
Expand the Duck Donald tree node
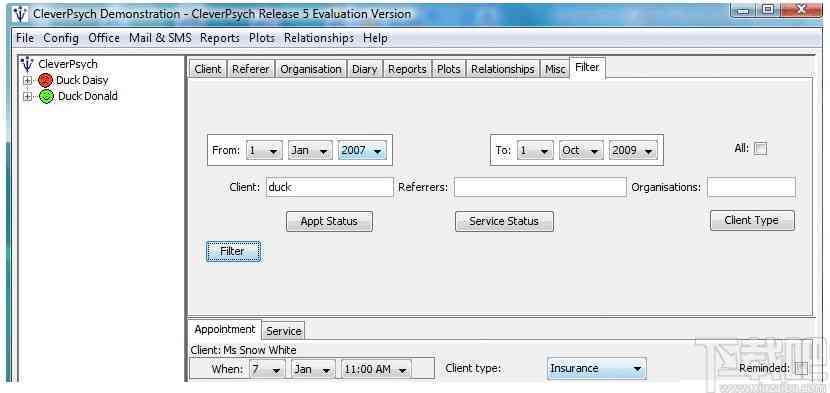coord(27,97)
